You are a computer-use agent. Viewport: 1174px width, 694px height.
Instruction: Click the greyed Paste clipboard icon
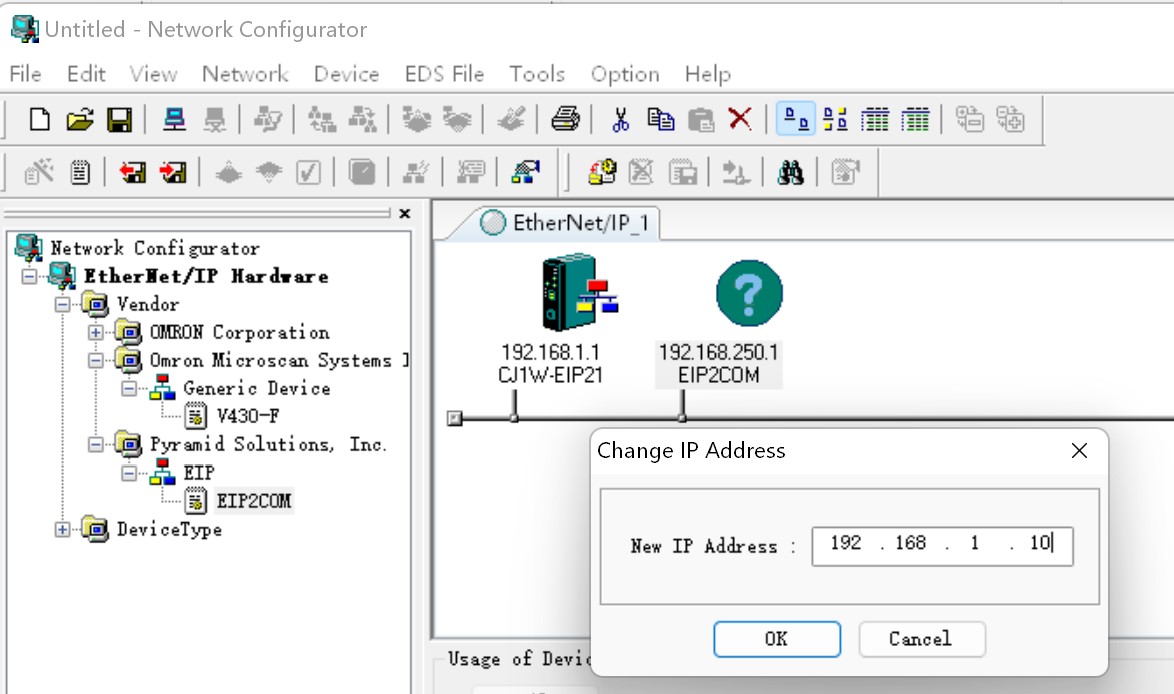pyautogui.click(x=701, y=119)
